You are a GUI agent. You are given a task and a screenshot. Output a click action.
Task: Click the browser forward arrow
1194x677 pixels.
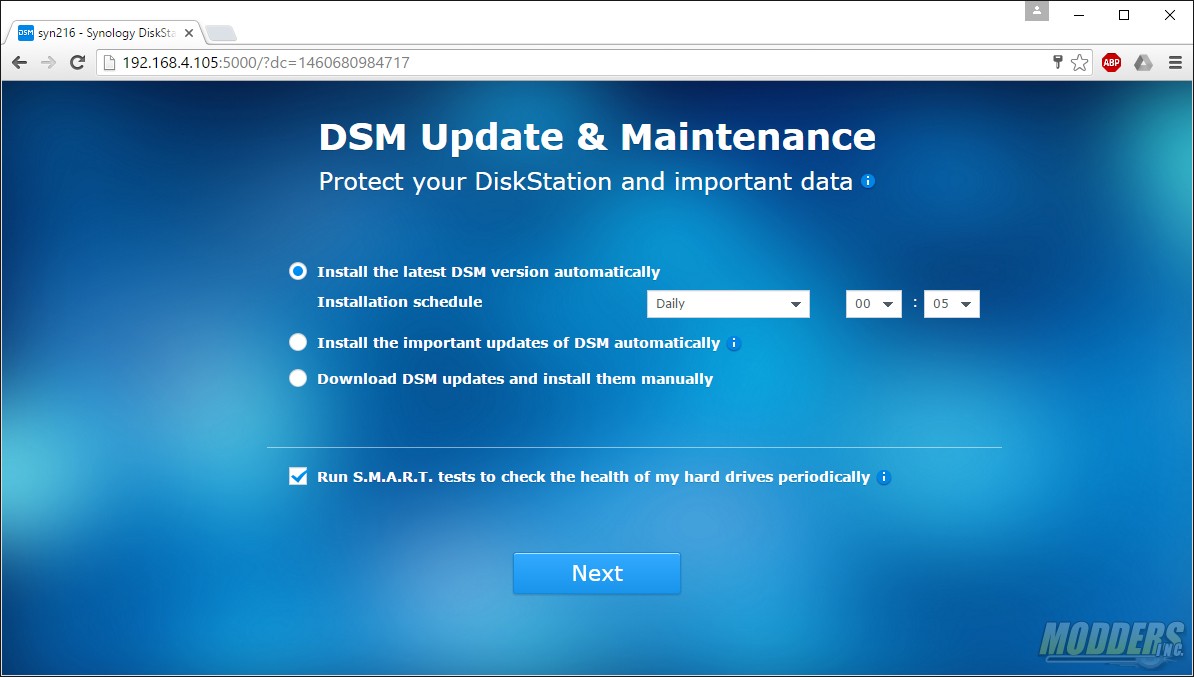(48, 62)
